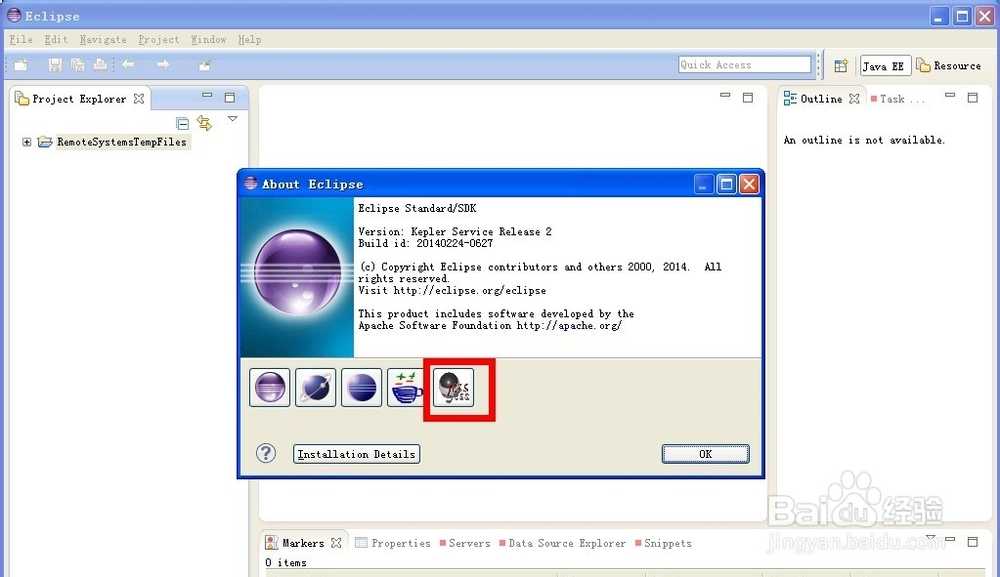Screen dimensions: 1000x577
Task: Click the Save All toolbar icon
Action: click(78, 64)
